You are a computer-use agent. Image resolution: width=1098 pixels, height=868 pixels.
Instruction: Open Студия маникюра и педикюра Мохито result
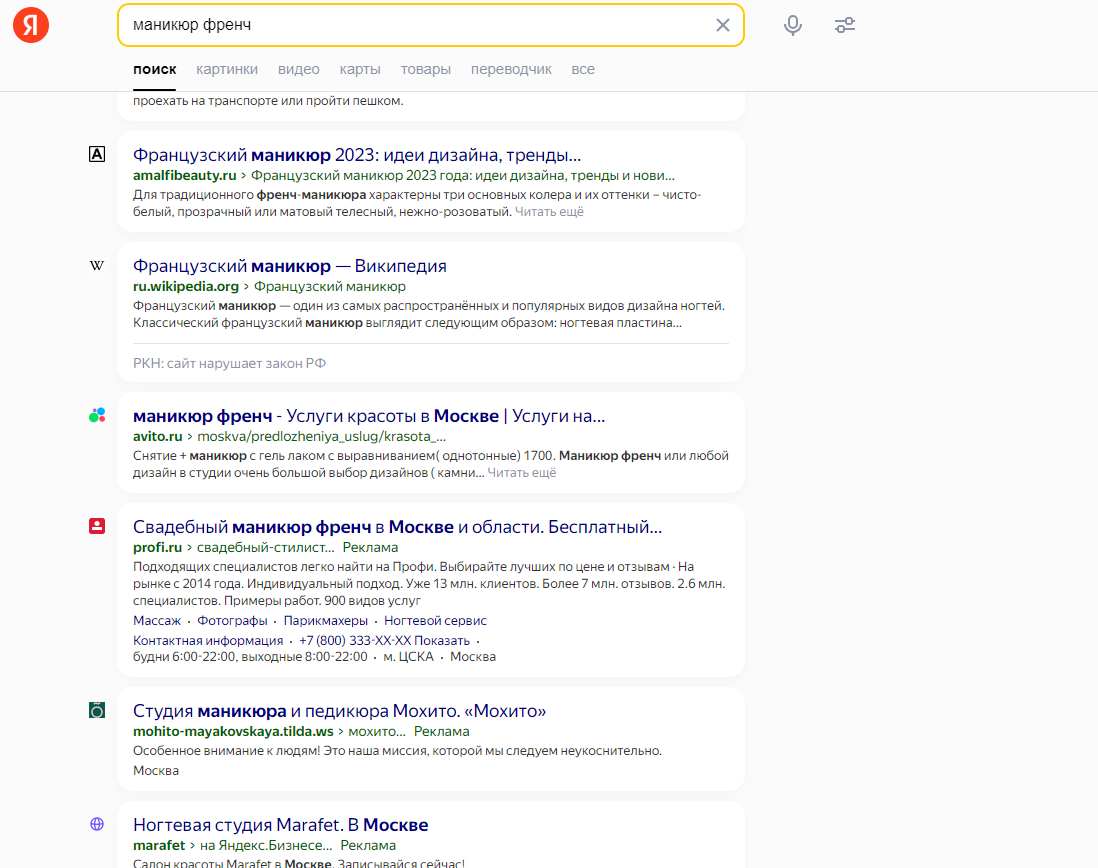click(340, 711)
